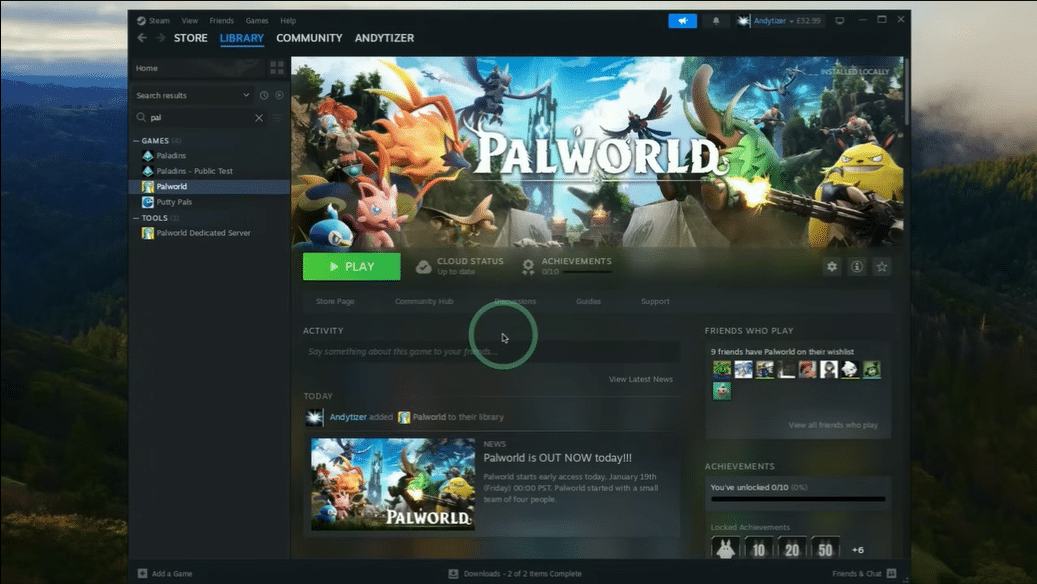Click the blue announcements megaphone icon
Image resolution: width=1037 pixels, height=584 pixels.
[x=682, y=21]
